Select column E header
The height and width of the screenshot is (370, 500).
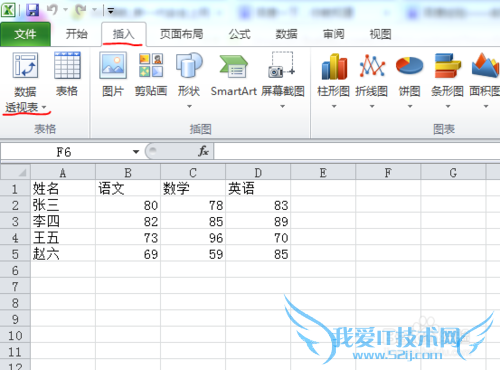[323, 172]
